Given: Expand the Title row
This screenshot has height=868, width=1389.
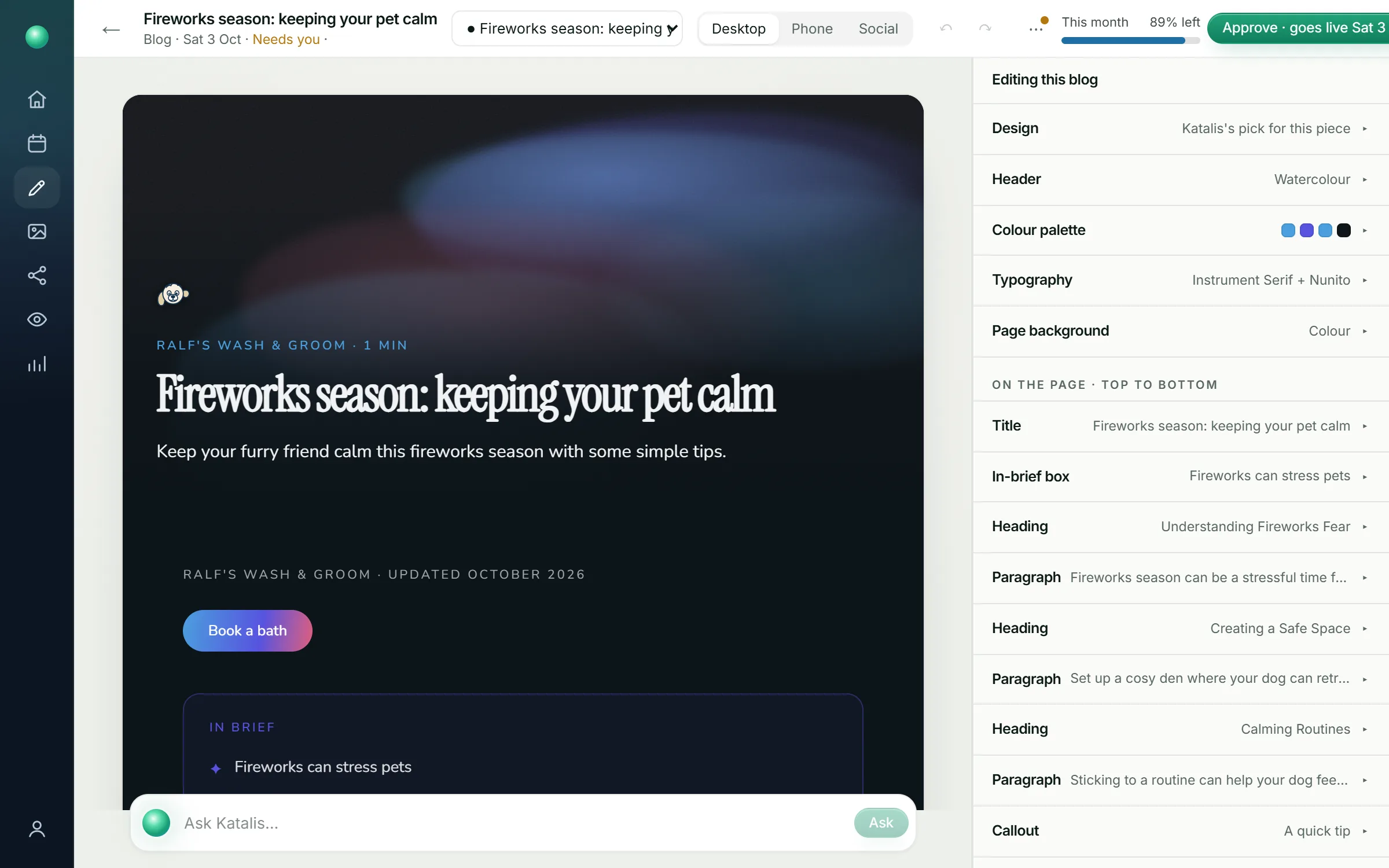Looking at the screenshot, I should (1181, 426).
